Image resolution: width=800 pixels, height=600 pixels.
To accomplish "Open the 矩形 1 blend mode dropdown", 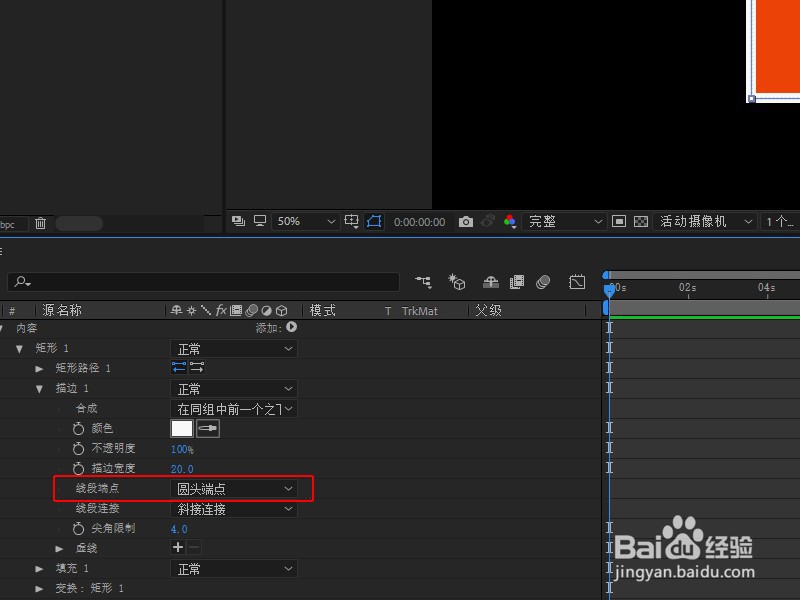I will coord(234,349).
